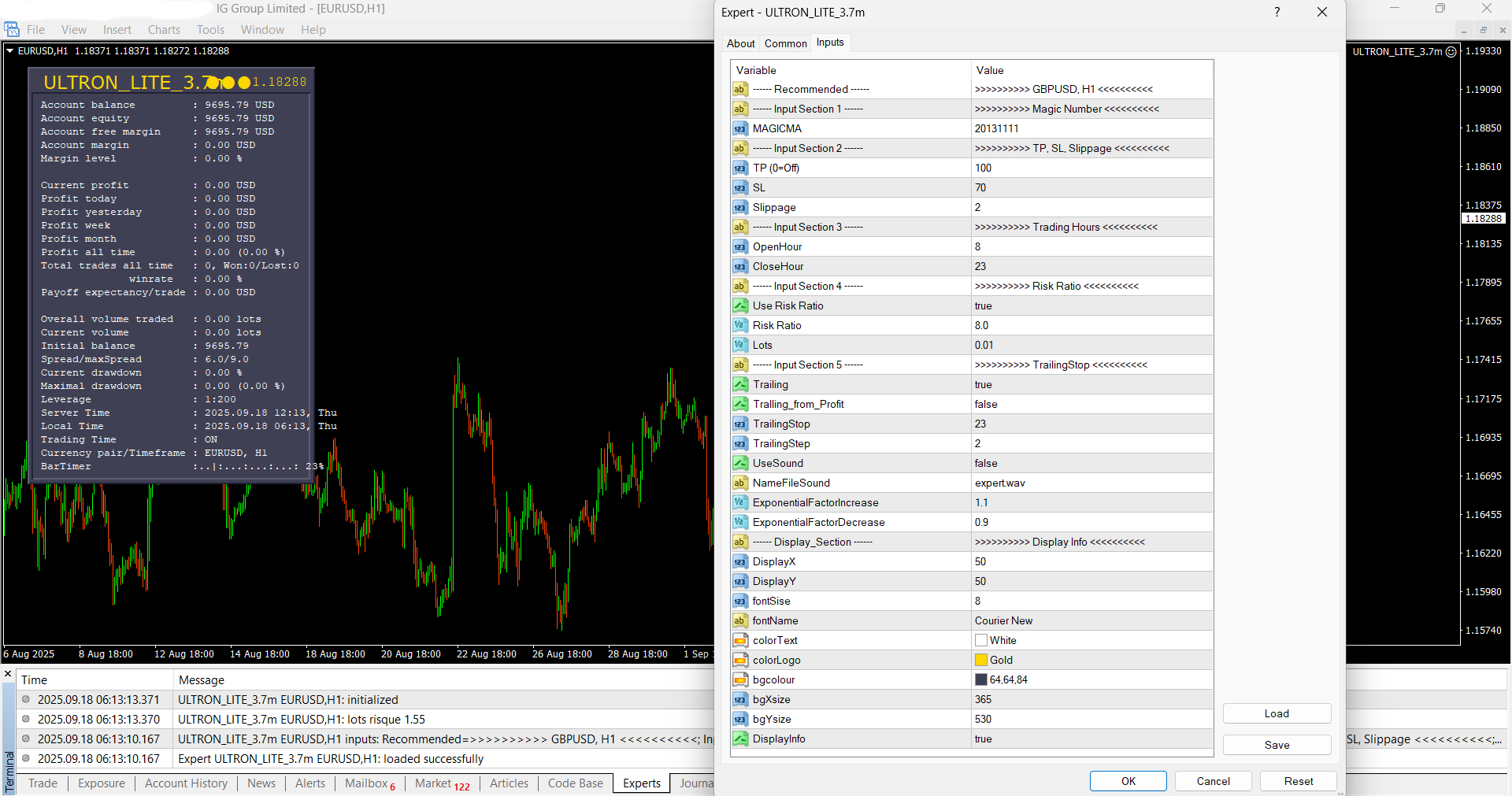Expand the EURUSD,H1 chart header arrow
Viewport: 1512px width, 796px height.
(x=10, y=51)
